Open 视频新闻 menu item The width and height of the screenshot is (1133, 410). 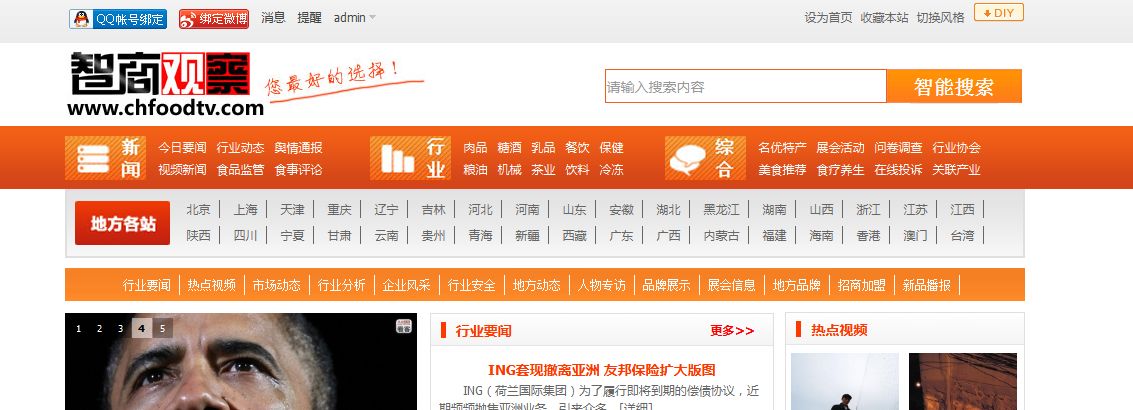coord(182,170)
